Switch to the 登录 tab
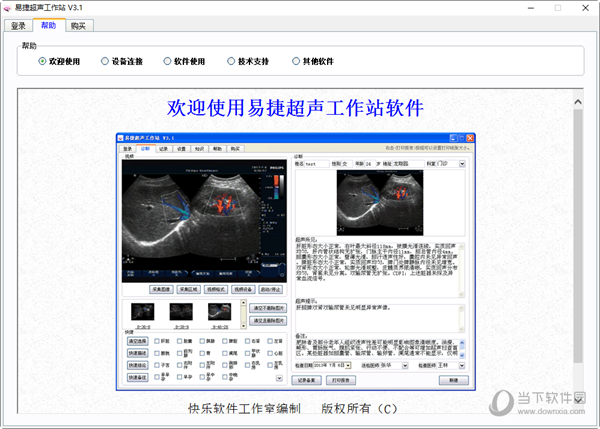This screenshot has width=600, height=429. click(18, 26)
